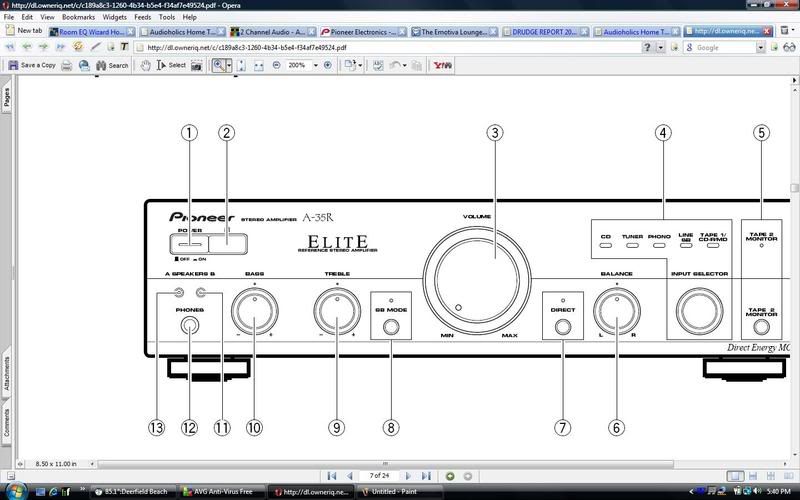Screen dimensions: 800x500
Task: Focus the Google search field
Action: tap(720, 47)
